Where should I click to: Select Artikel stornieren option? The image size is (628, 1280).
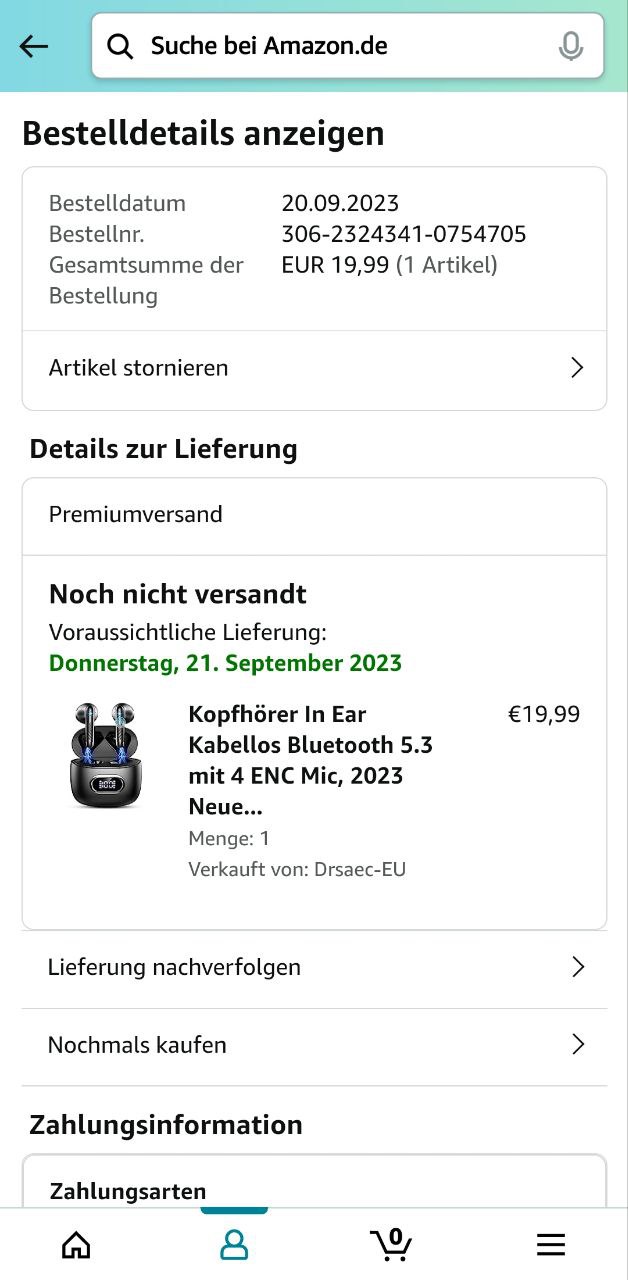point(139,368)
